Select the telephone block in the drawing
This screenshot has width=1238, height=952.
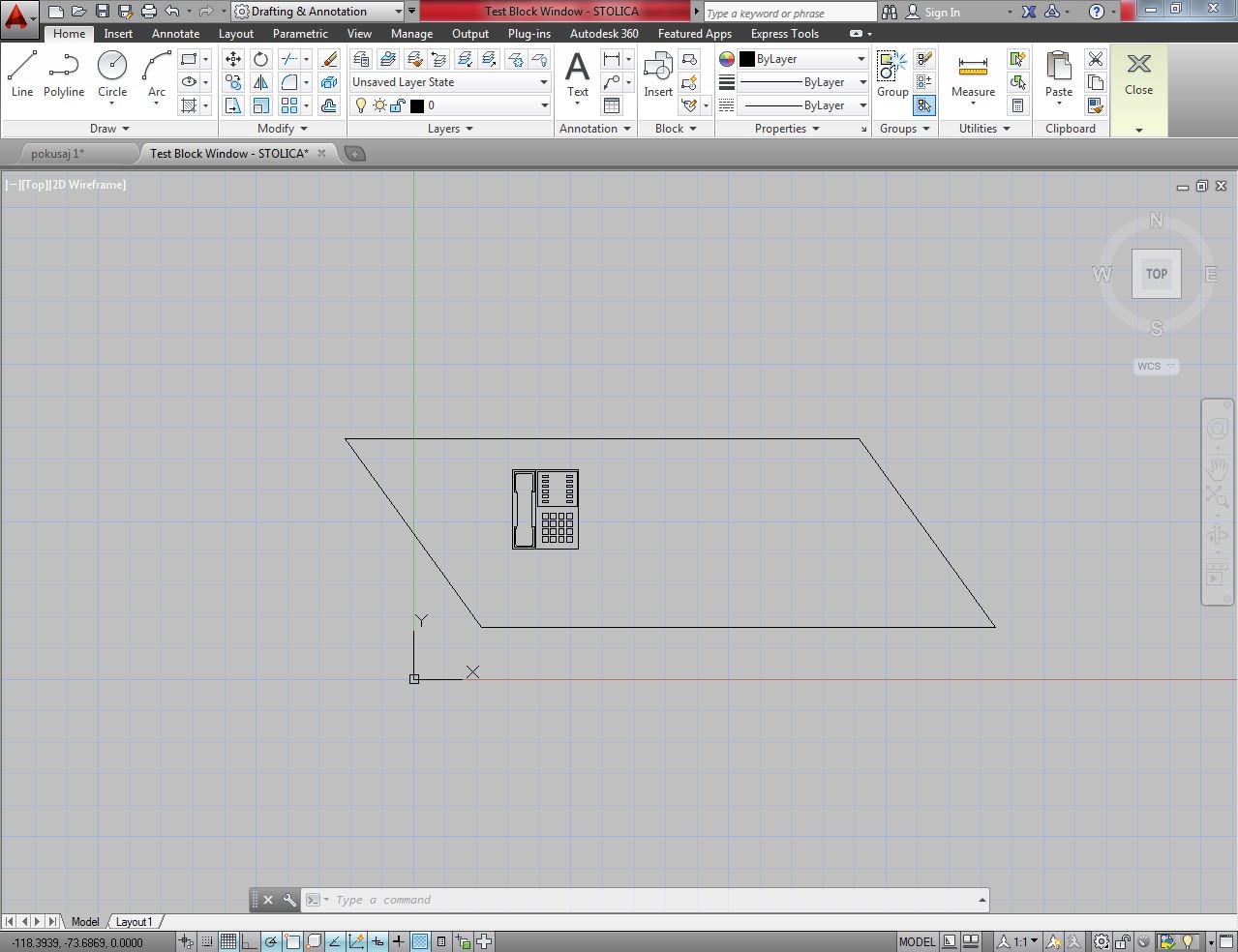click(546, 509)
